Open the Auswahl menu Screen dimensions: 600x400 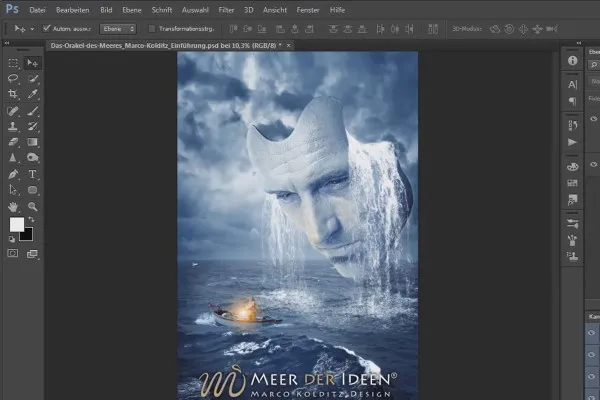pos(195,10)
